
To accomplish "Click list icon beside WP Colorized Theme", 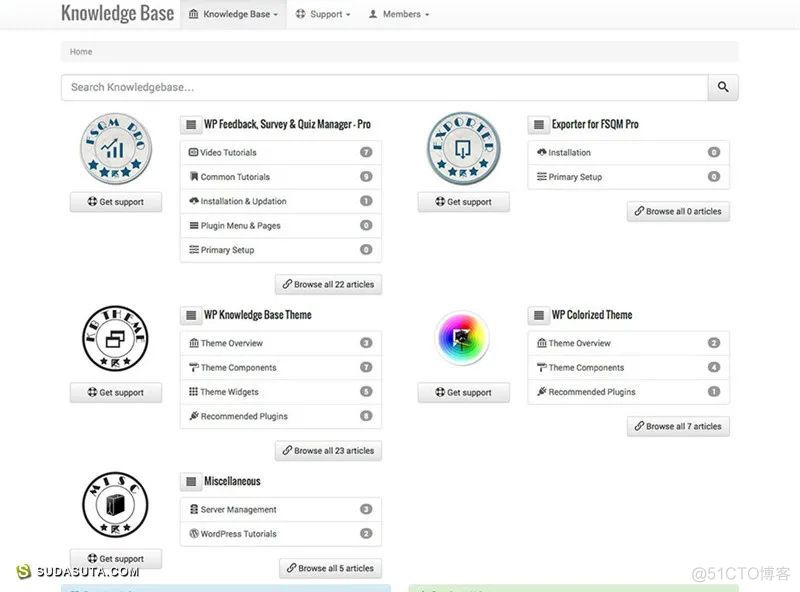I will (539, 315).
